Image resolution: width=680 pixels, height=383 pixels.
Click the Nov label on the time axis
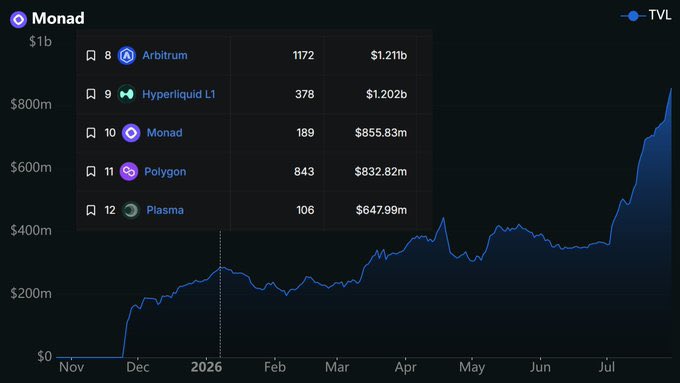click(x=72, y=367)
